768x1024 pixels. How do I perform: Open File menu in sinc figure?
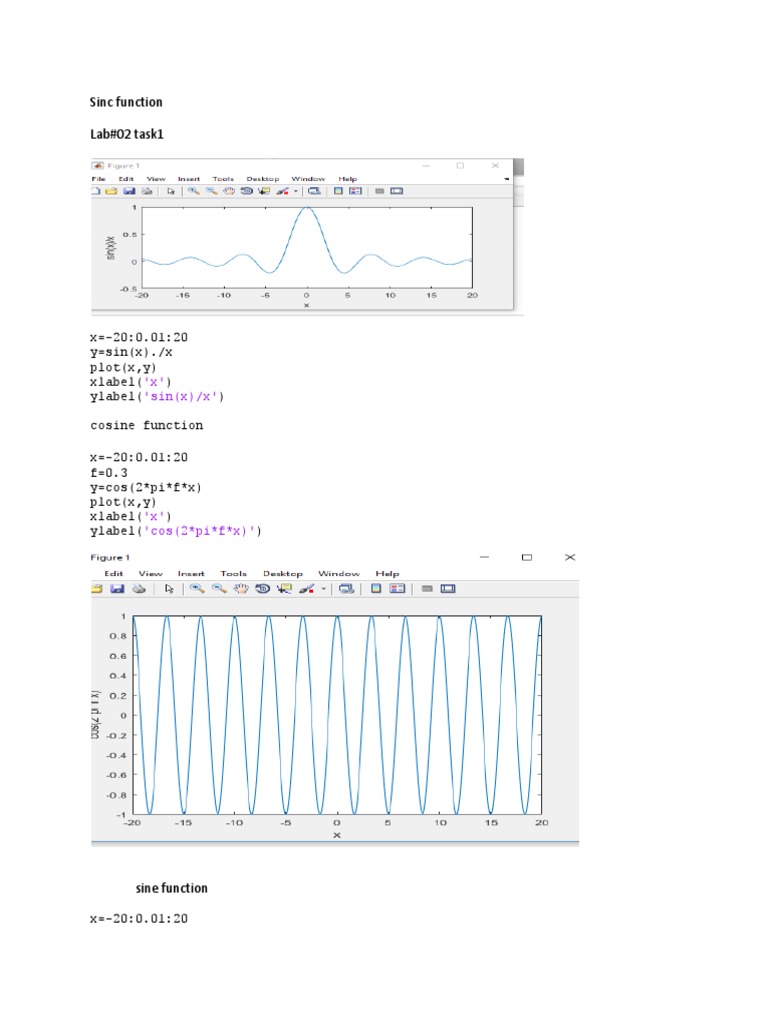pyautogui.click(x=99, y=179)
